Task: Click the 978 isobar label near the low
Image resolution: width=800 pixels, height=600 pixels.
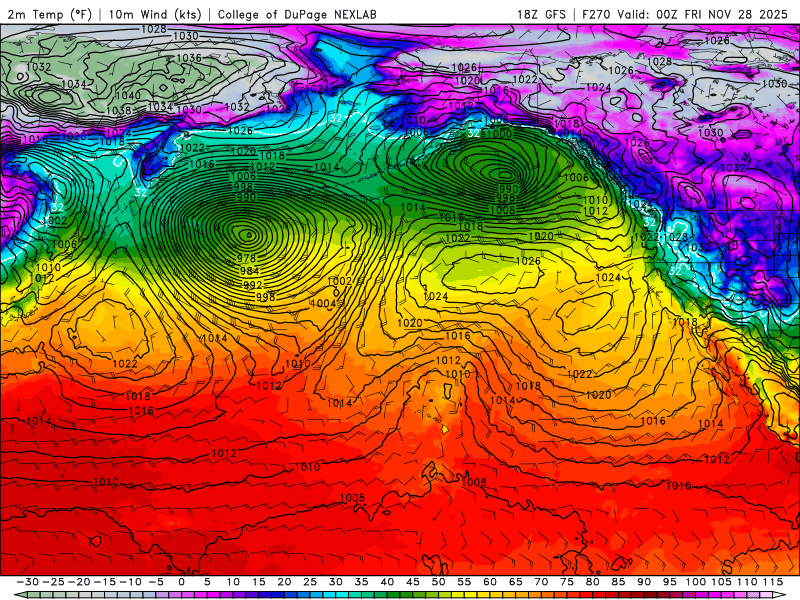Action: [x=246, y=258]
